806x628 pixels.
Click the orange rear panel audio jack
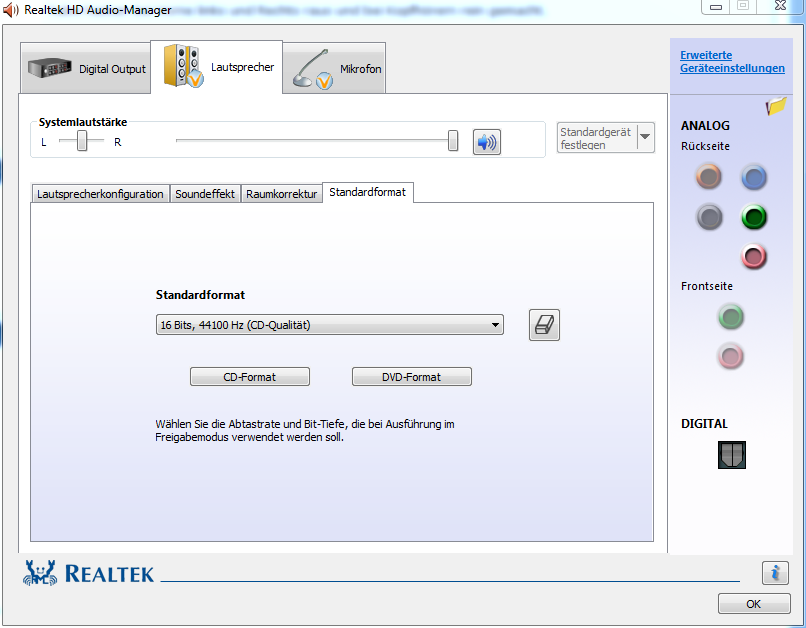coord(709,177)
